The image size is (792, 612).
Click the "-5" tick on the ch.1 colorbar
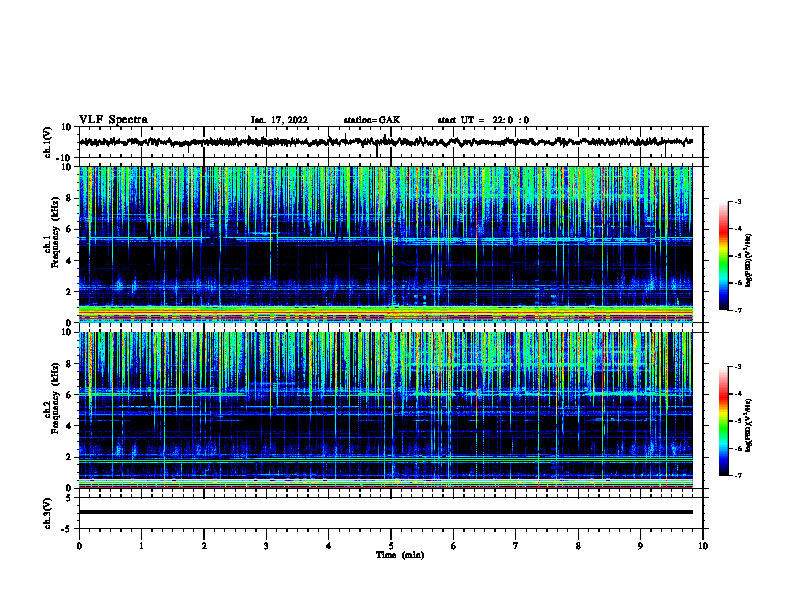click(737, 256)
